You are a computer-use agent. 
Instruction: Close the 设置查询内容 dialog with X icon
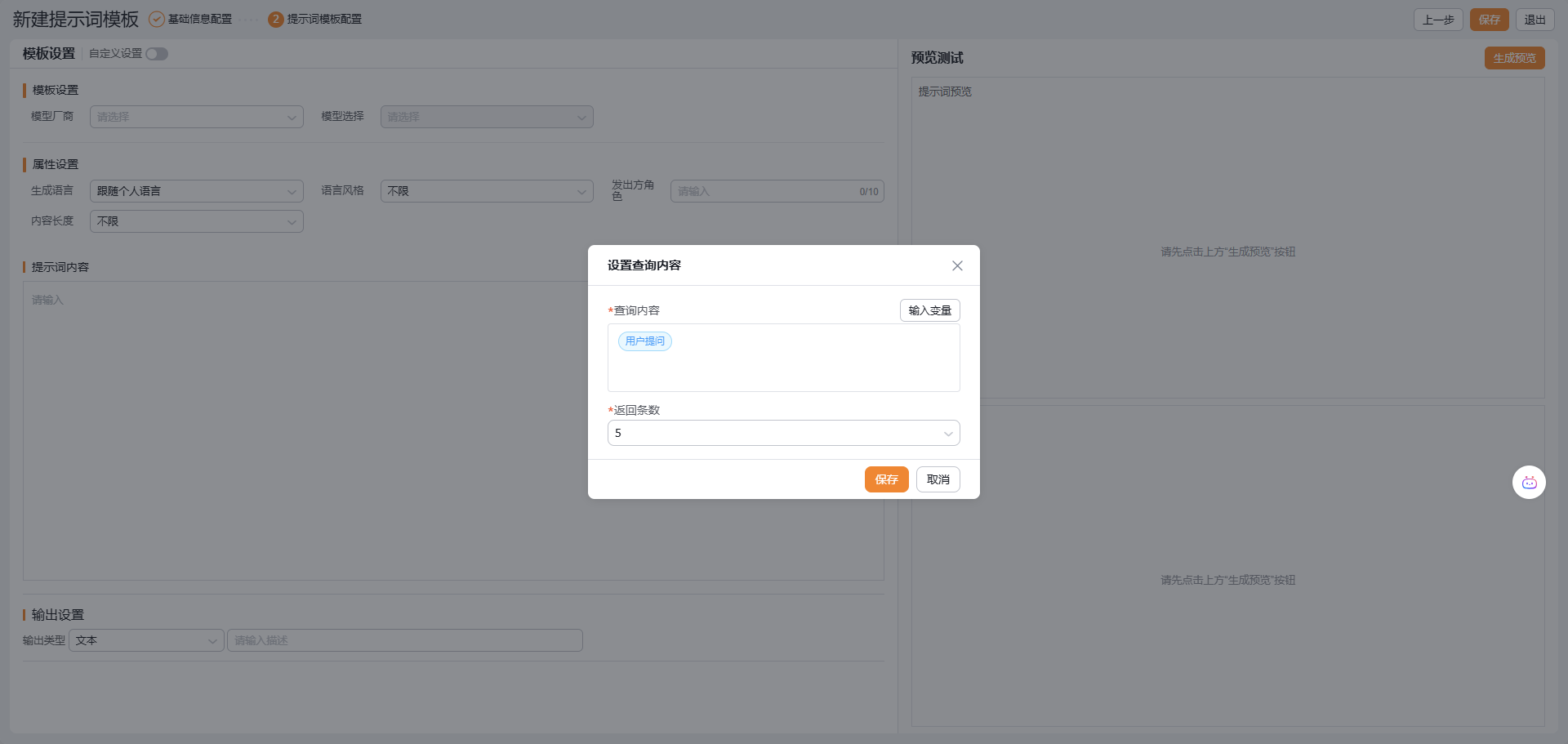pyautogui.click(x=957, y=265)
